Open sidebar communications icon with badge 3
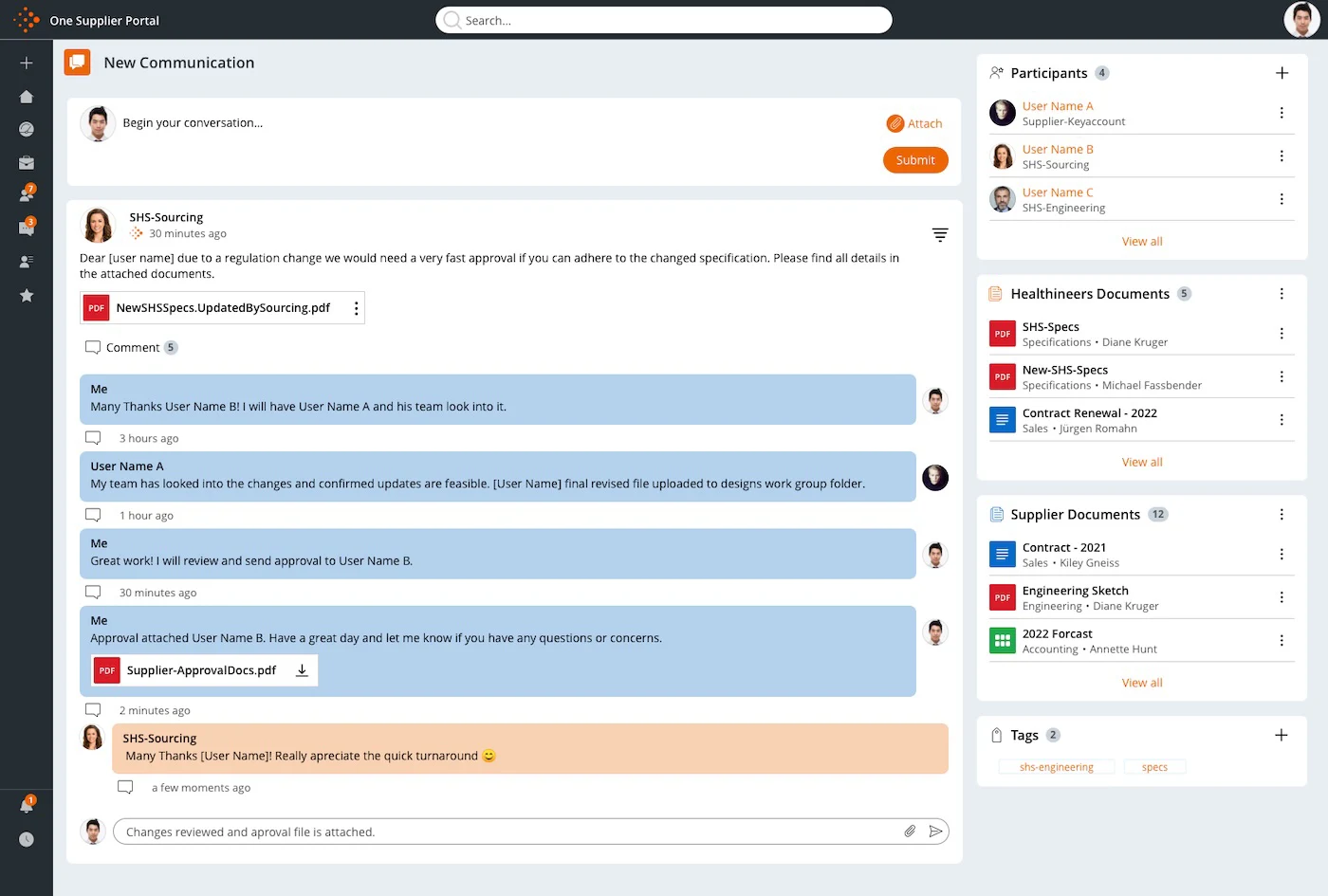Screen dimensions: 1328x896 (27, 228)
